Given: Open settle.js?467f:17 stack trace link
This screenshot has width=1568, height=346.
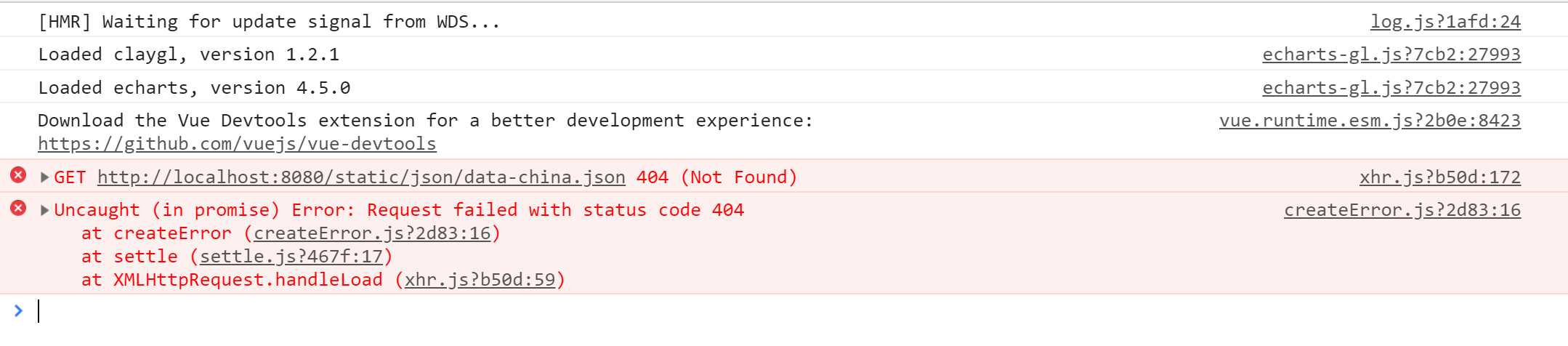Looking at the screenshot, I should click(291, 257).
